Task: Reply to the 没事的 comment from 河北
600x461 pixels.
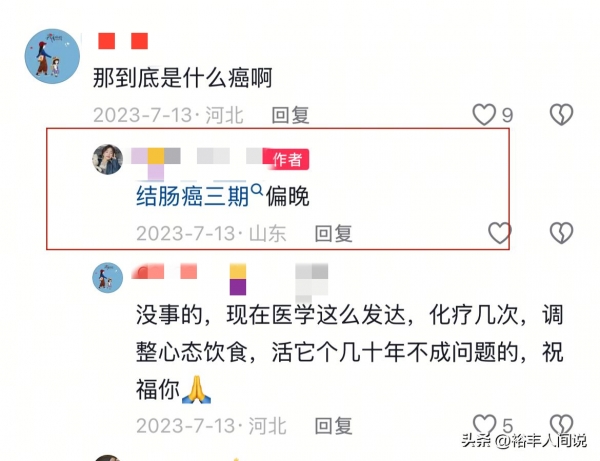Action: pos(333,426)
